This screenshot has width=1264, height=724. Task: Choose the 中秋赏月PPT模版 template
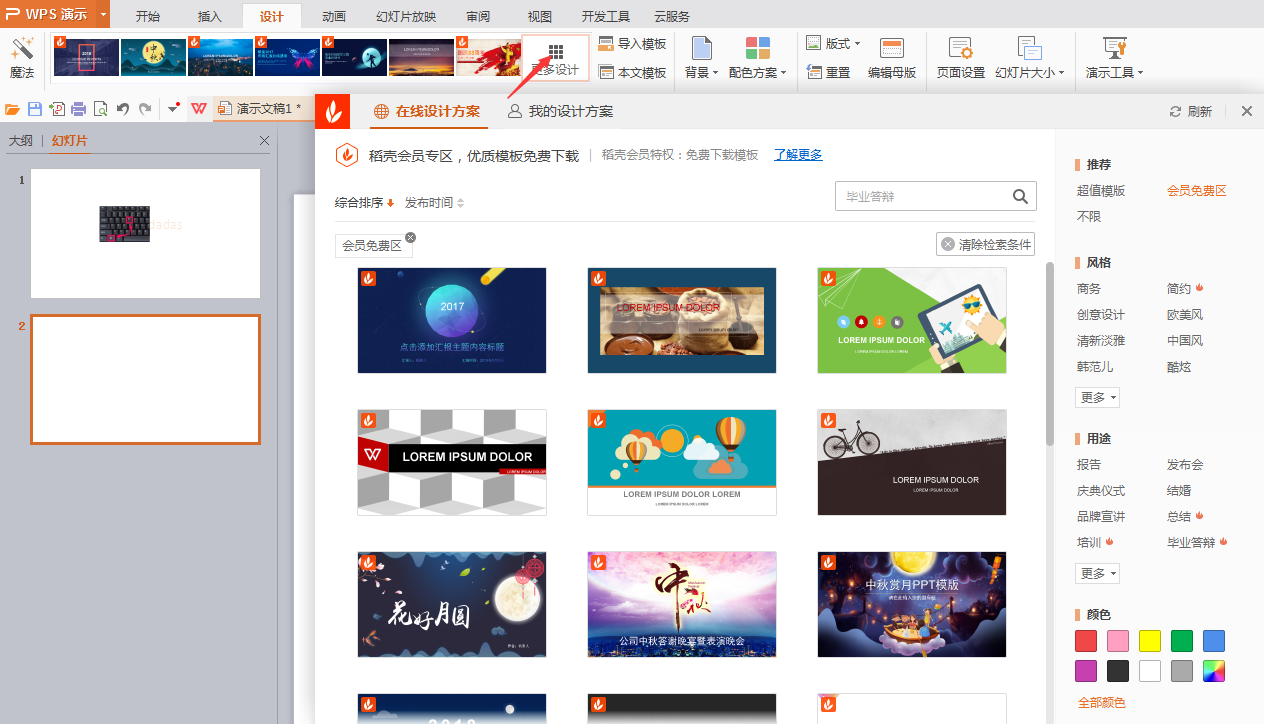pos(912,604)
